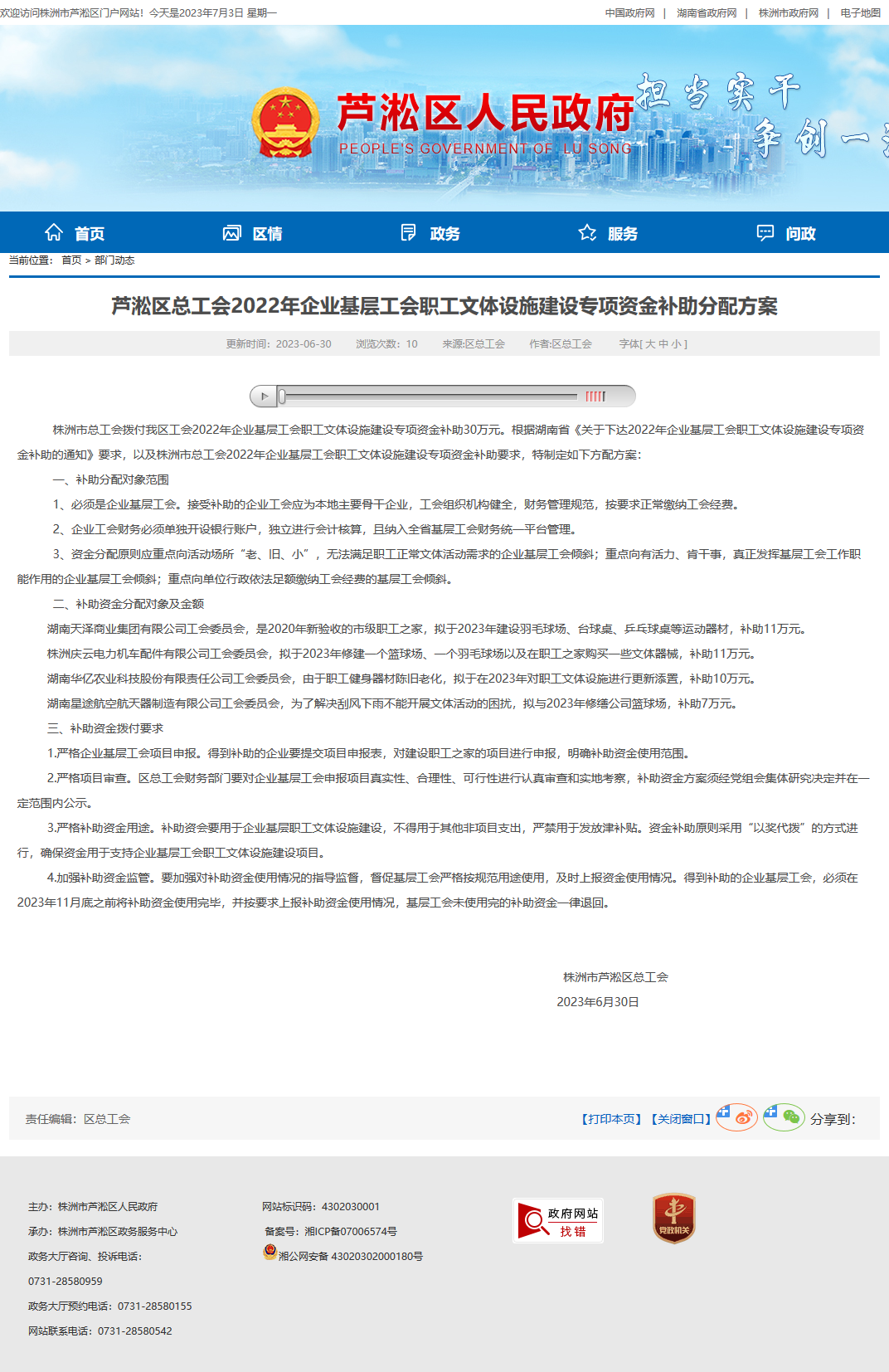Open the 首页 home nav item
This screenshot has height=1372, width=889.
(x=75, y=233)
